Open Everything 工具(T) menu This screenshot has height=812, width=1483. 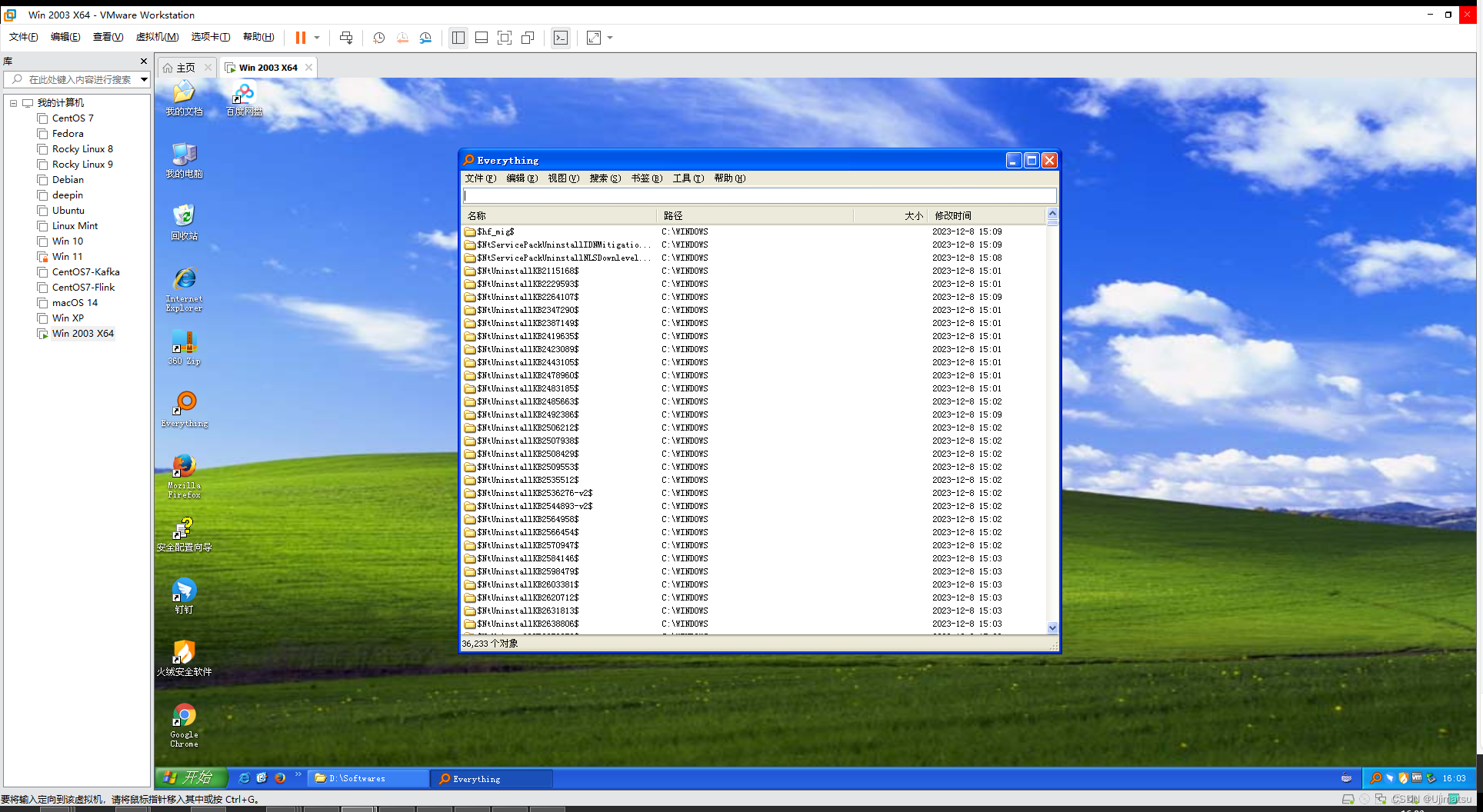tap(688, 178)
